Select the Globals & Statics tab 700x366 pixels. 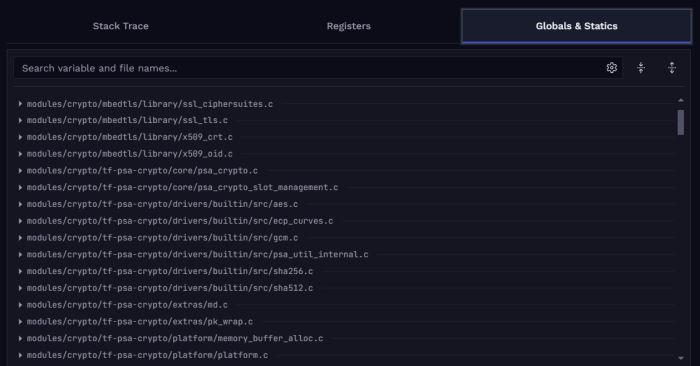[x=576, y=26]
